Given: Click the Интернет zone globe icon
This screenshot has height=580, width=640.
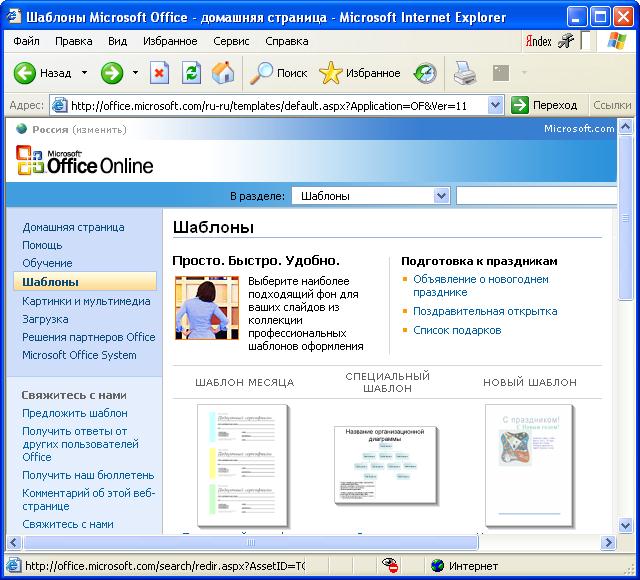Looking at the screenshot, I should pos(437,566).
